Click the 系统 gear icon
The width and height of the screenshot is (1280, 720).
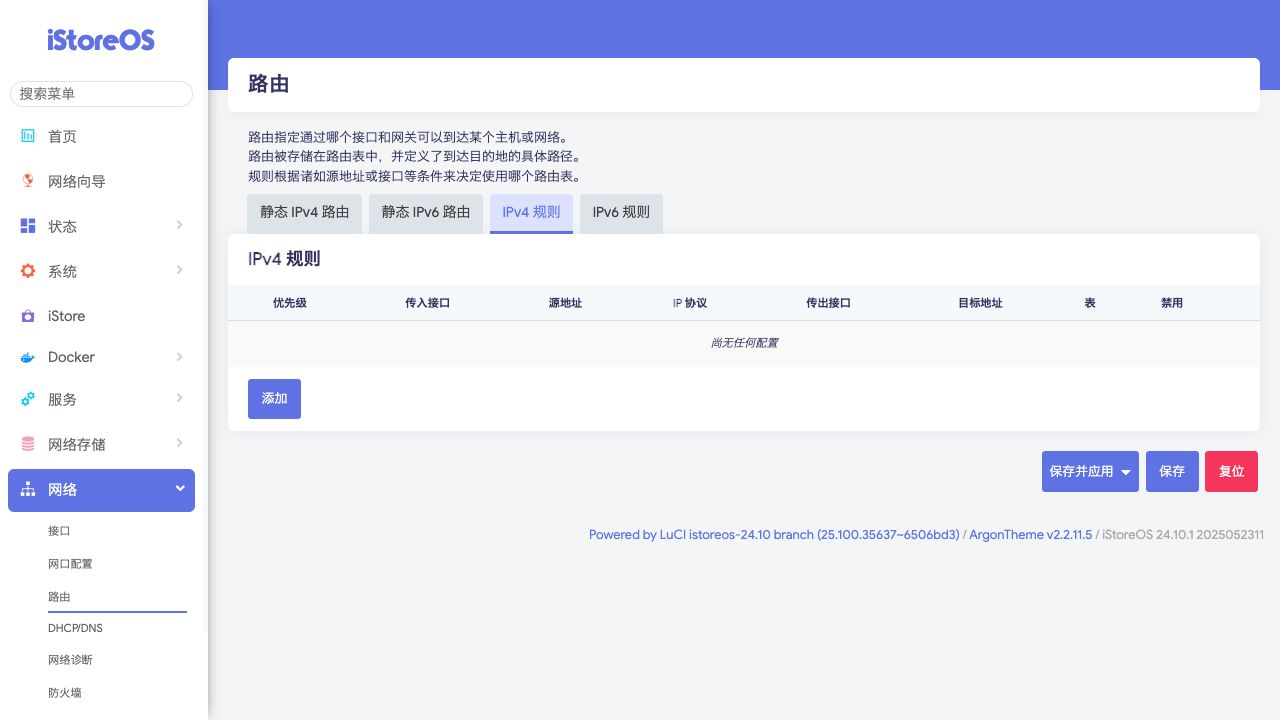point(28,271)
